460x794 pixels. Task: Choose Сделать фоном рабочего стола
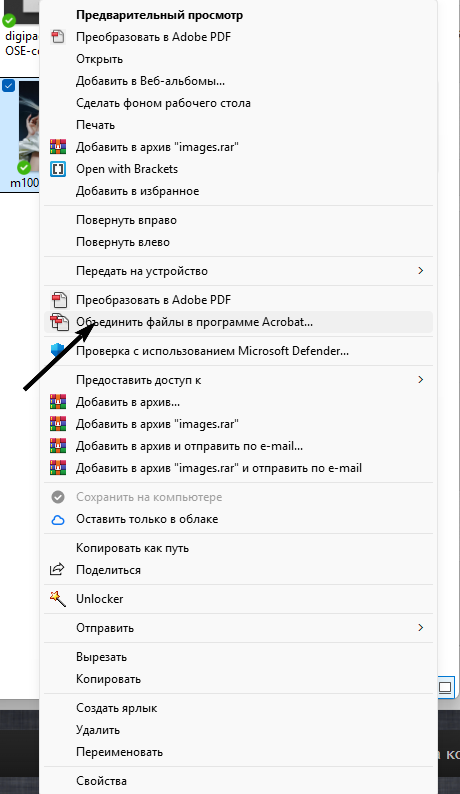coord(239,103)
